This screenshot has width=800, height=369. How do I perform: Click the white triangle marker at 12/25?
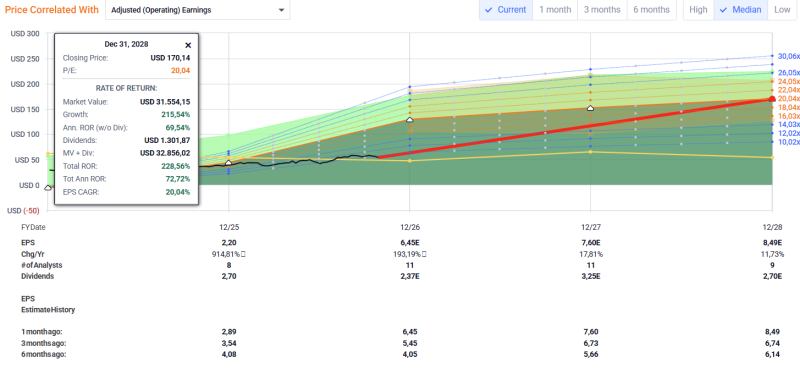pos(229,162)
